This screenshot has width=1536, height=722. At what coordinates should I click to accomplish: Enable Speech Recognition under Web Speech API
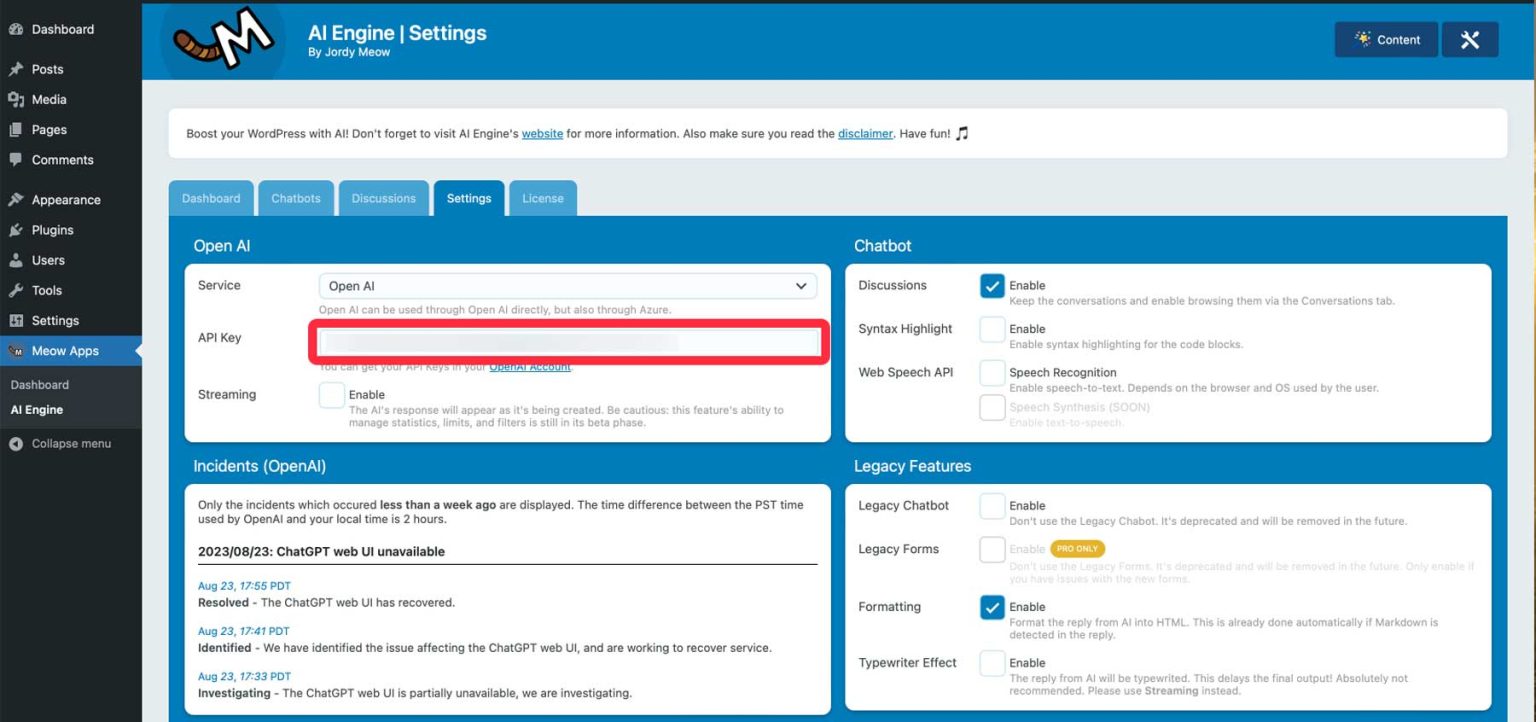click(991, 372)
